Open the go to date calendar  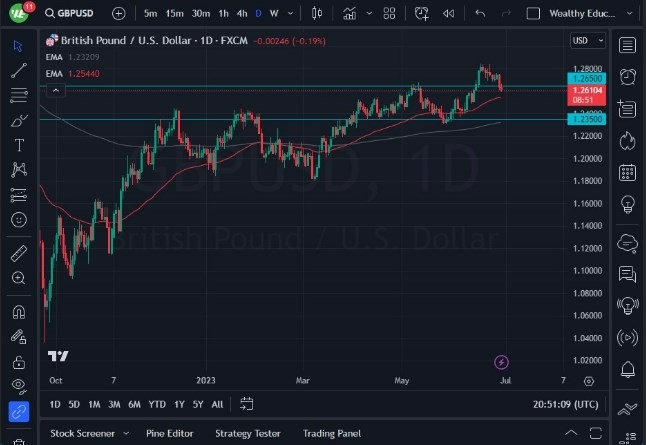247,404
